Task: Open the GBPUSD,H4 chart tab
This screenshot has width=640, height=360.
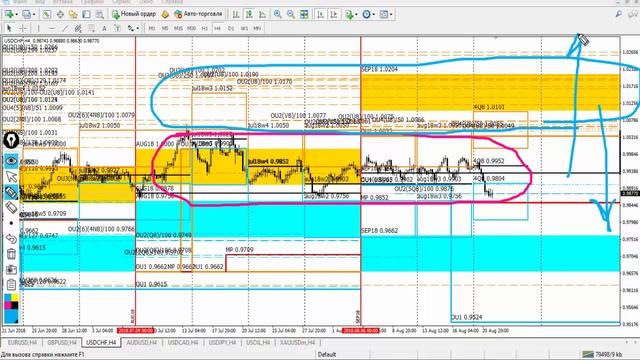Action: (x=62, y=342)
